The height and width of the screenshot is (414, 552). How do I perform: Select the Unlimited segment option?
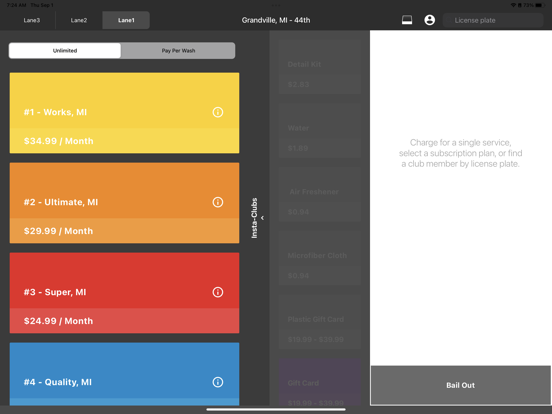coord(65,51)
